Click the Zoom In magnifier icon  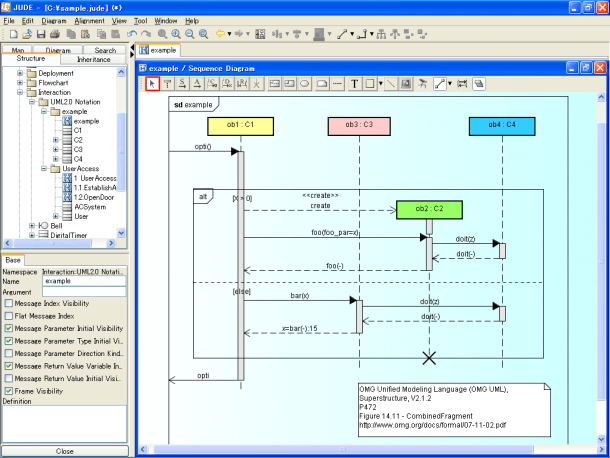pos(176,34)
